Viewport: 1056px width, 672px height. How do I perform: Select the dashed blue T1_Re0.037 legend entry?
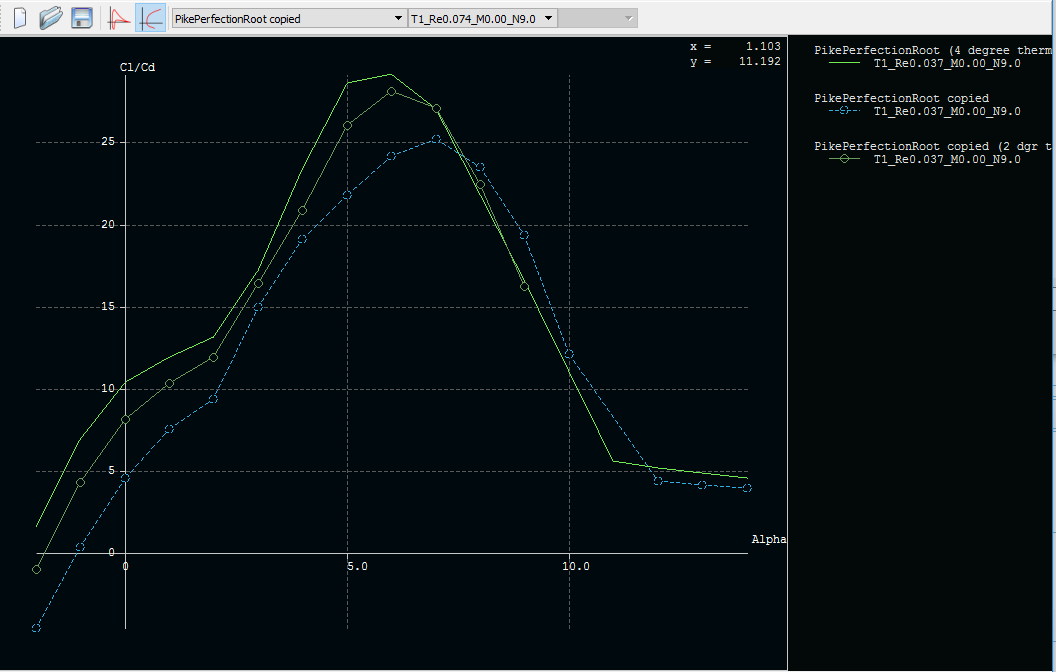[947, 111]
